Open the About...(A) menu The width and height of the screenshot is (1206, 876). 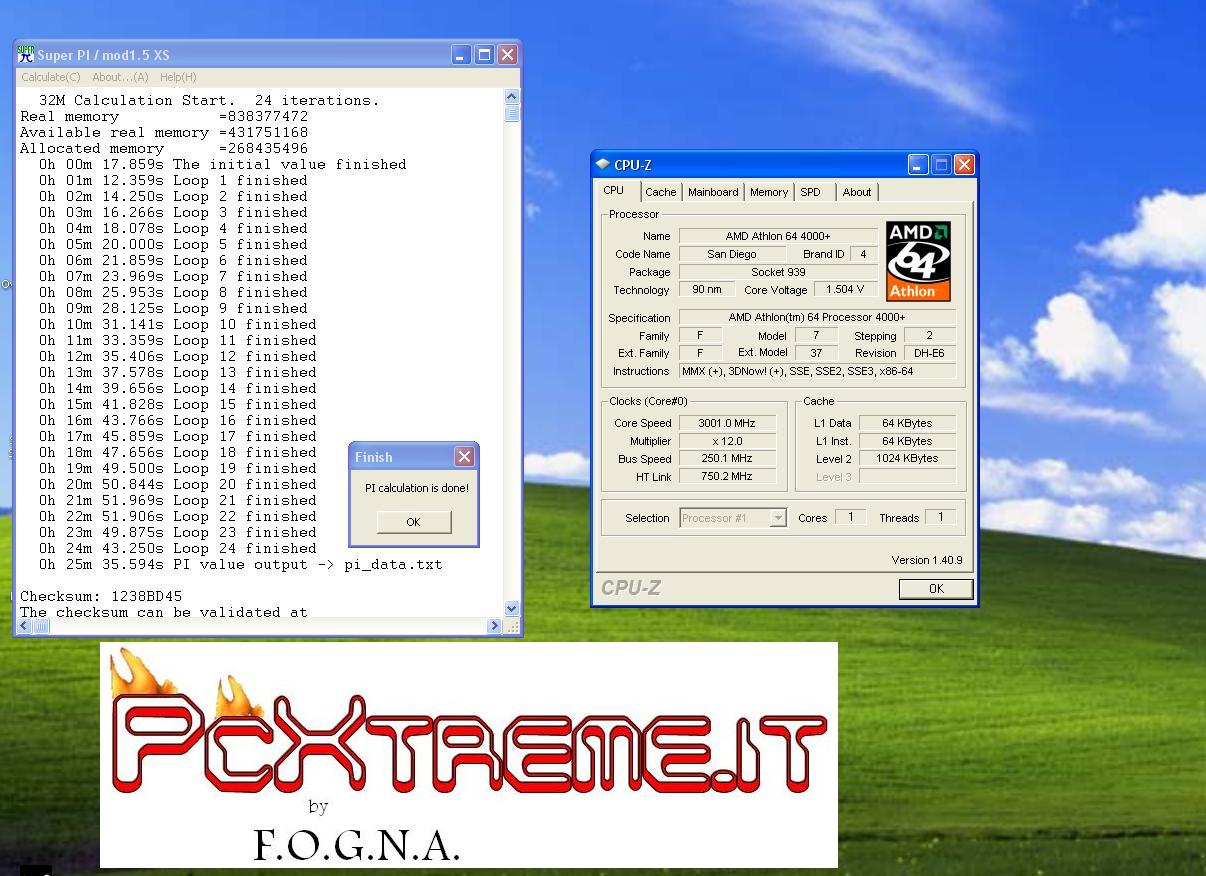[x=120, y=77]
